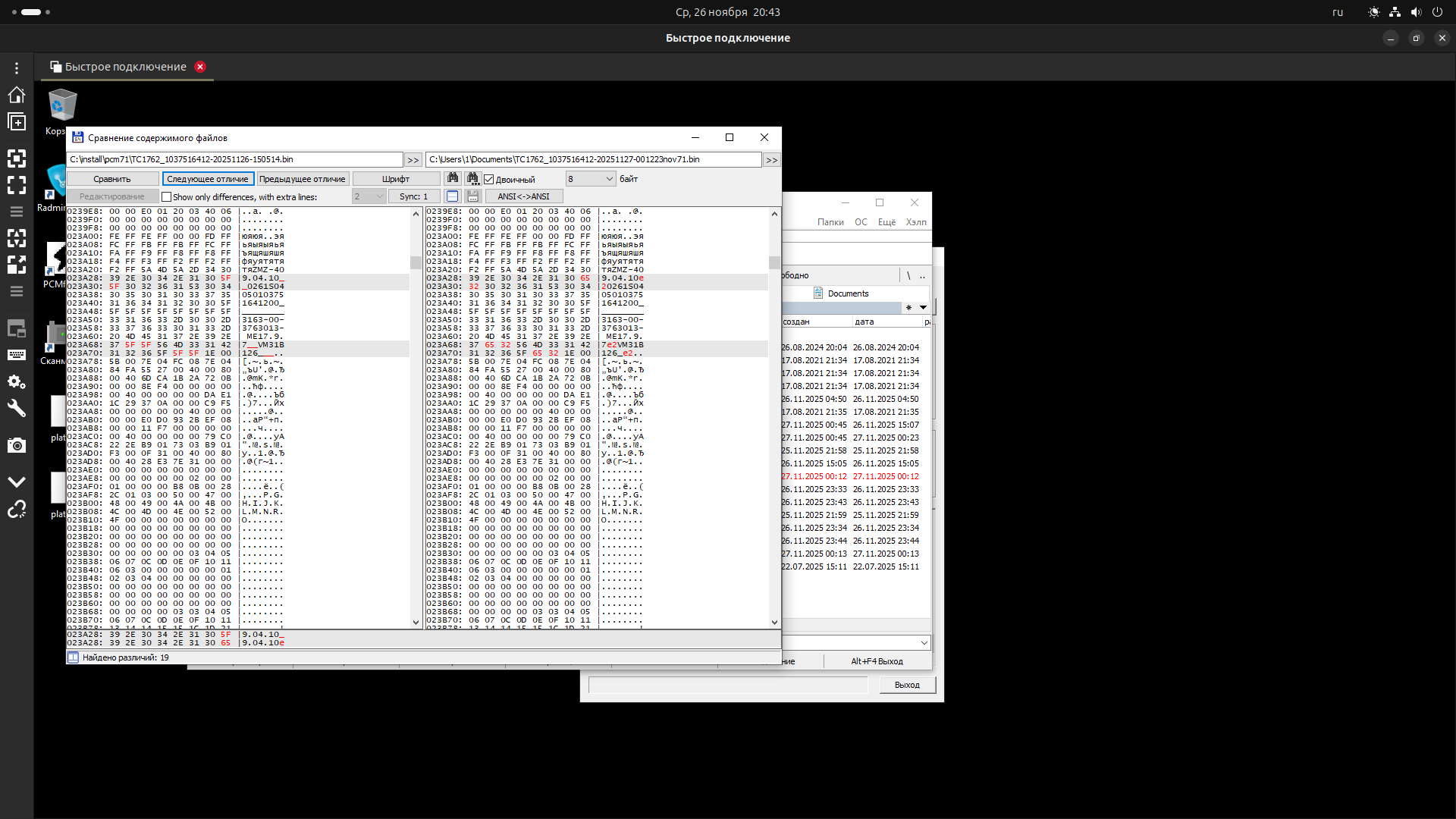Click the camera screenshot icon in sidebar
This screenshot has width=1456, height=819.
[17, 445]
